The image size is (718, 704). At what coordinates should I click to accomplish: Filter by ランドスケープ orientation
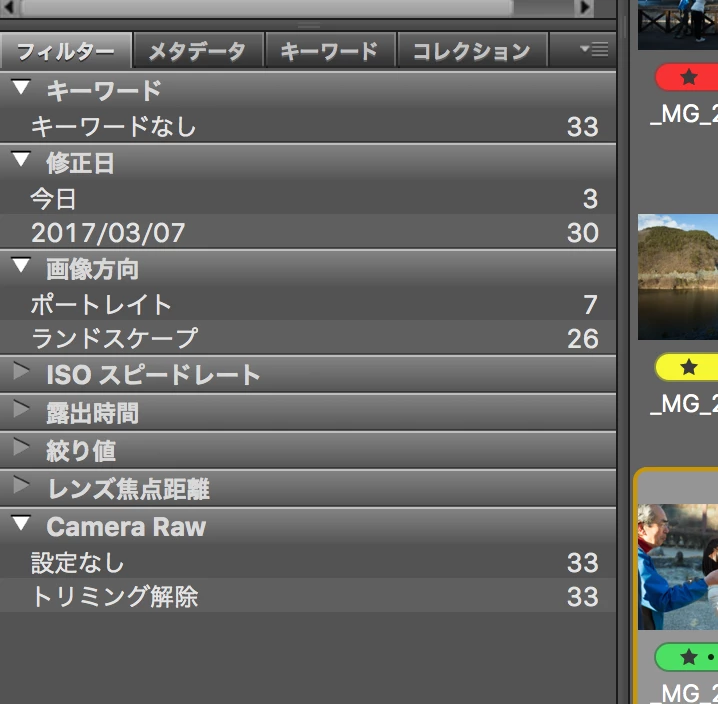click(308, 338)
